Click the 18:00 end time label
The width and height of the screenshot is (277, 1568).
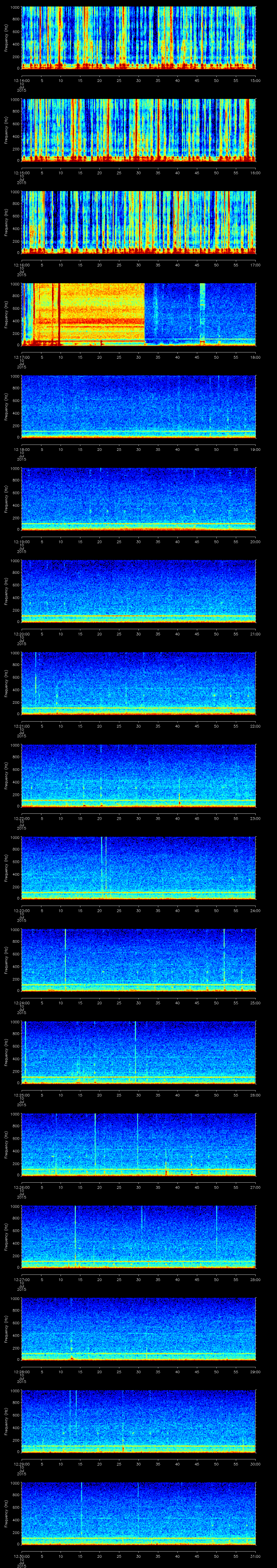pyautogui.click(x=256, y=357)
